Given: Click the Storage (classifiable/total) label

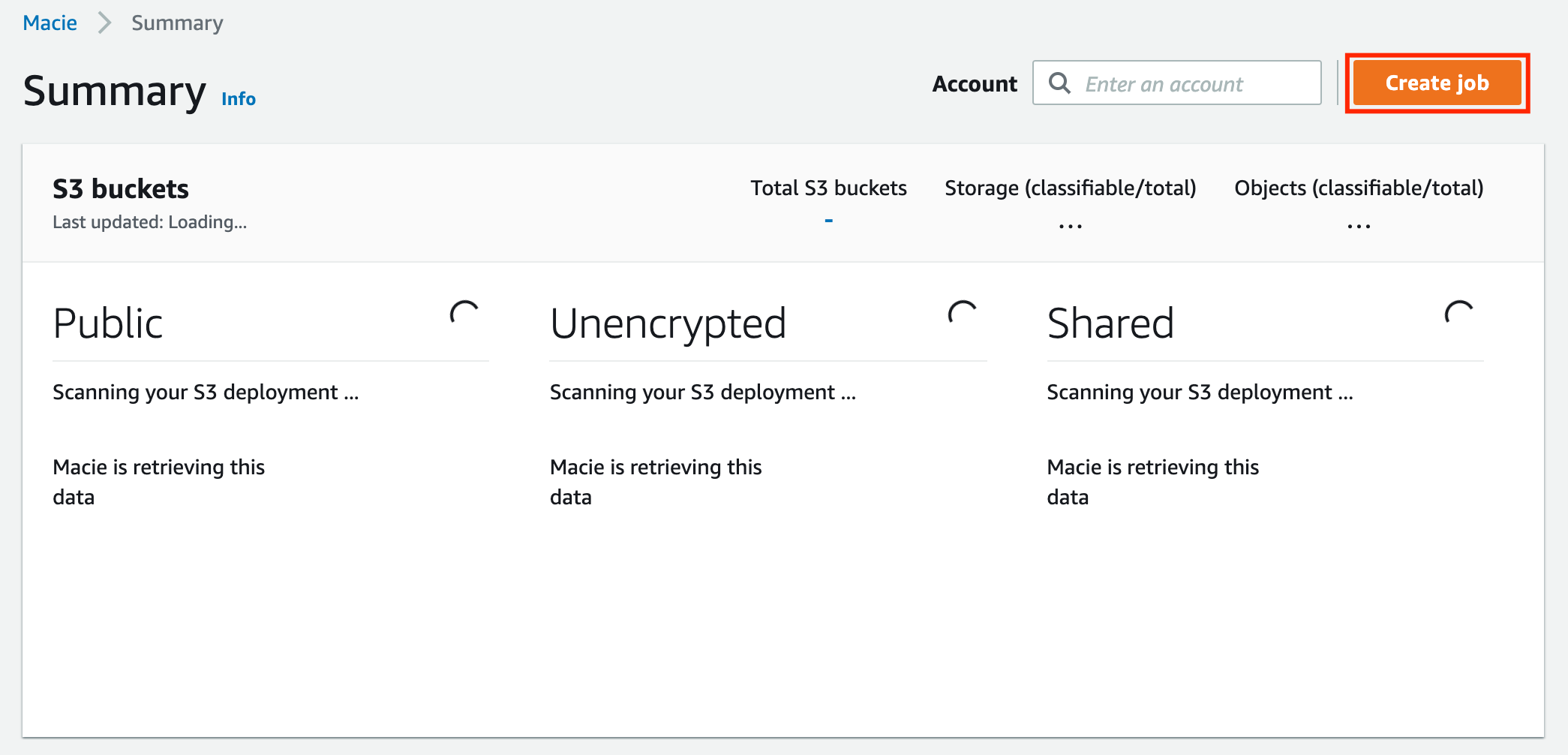Looking at the screenshot, I should click(x=1071, y=188).
